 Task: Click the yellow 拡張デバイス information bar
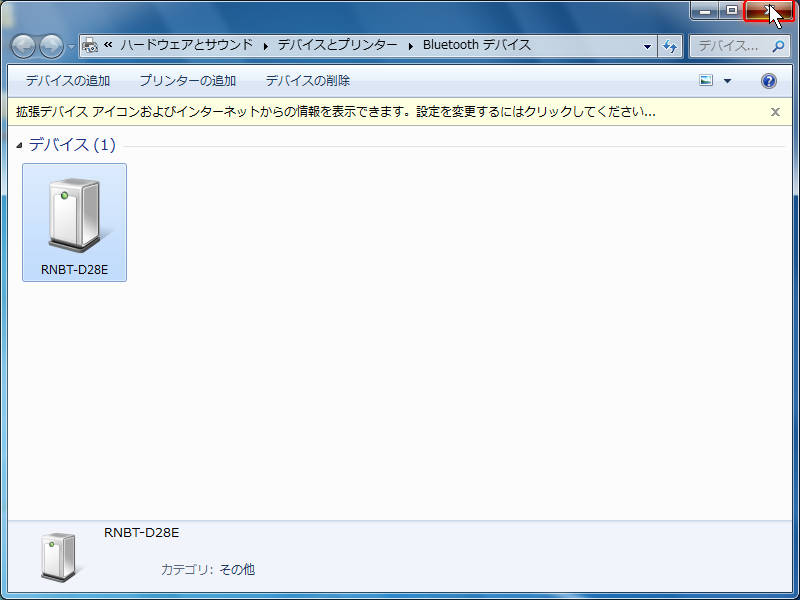[400, 112]
